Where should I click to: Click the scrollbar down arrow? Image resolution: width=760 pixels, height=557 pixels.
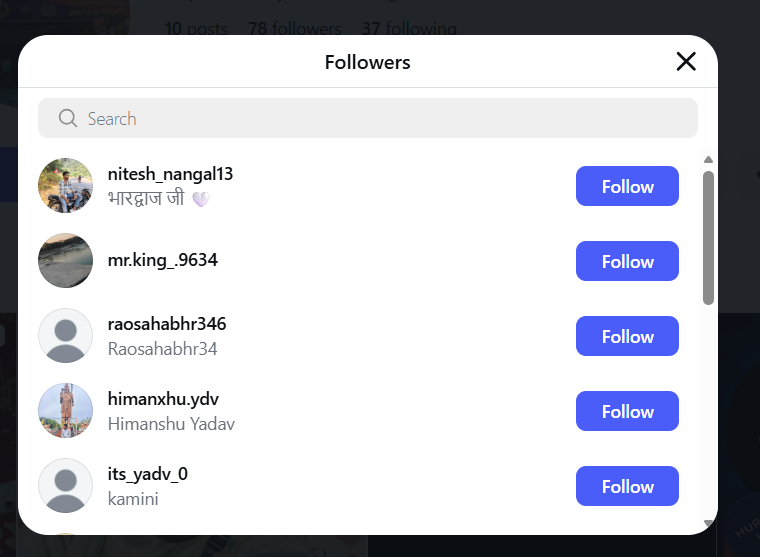[708, 523]
